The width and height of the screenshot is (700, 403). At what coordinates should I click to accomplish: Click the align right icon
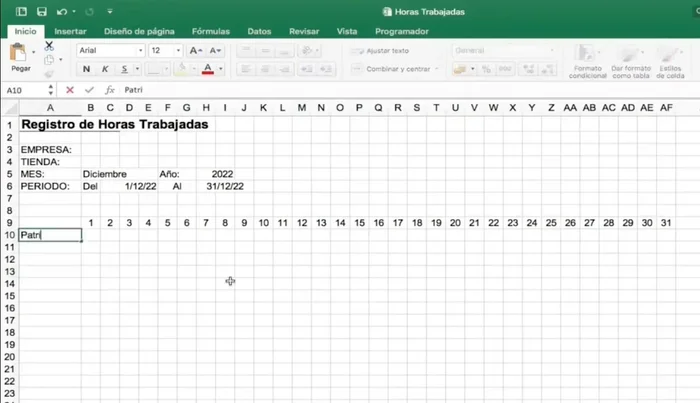pos(284,69)
